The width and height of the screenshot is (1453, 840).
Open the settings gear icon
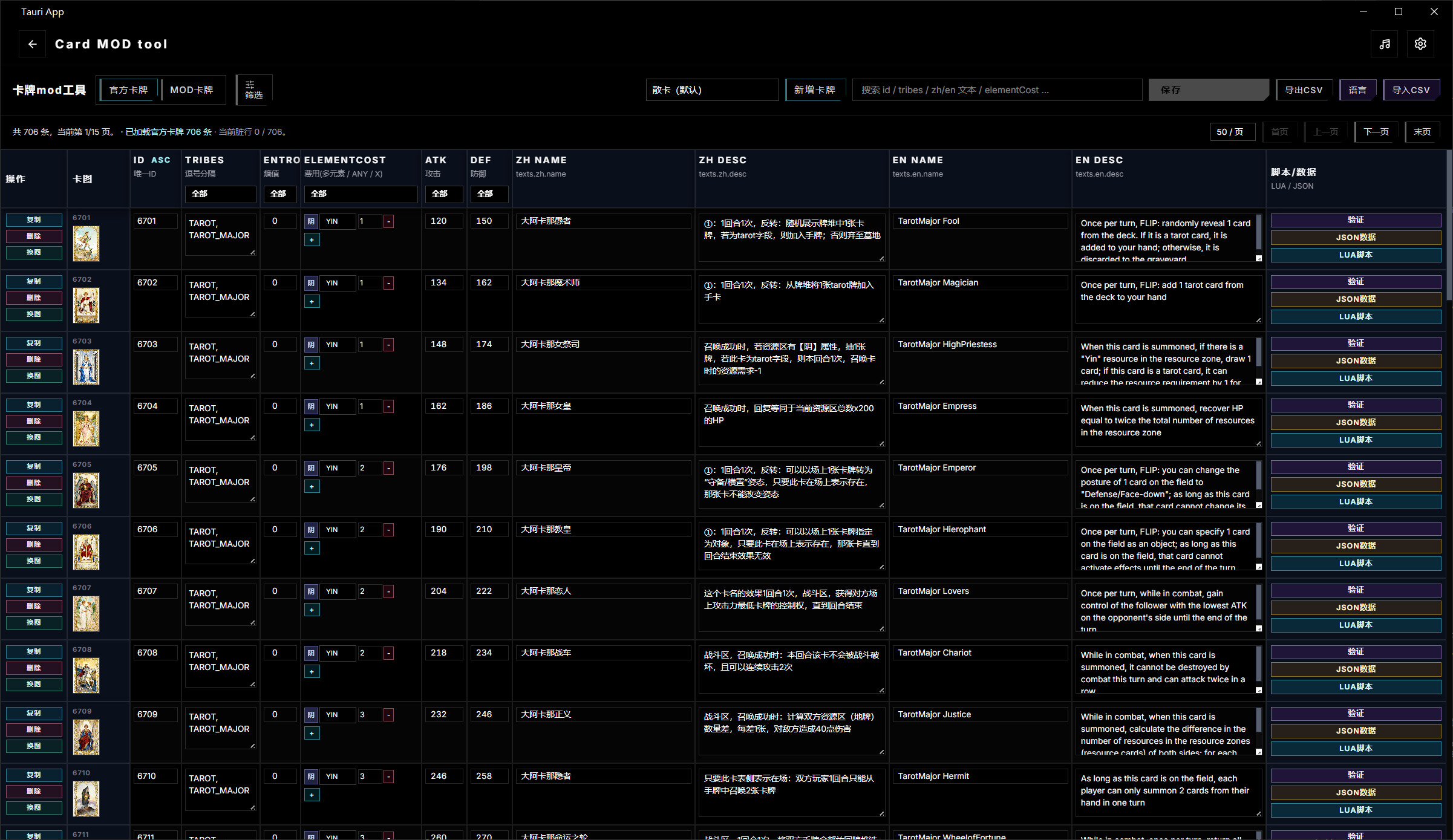pyautogui.click(x=1420, y=44)
